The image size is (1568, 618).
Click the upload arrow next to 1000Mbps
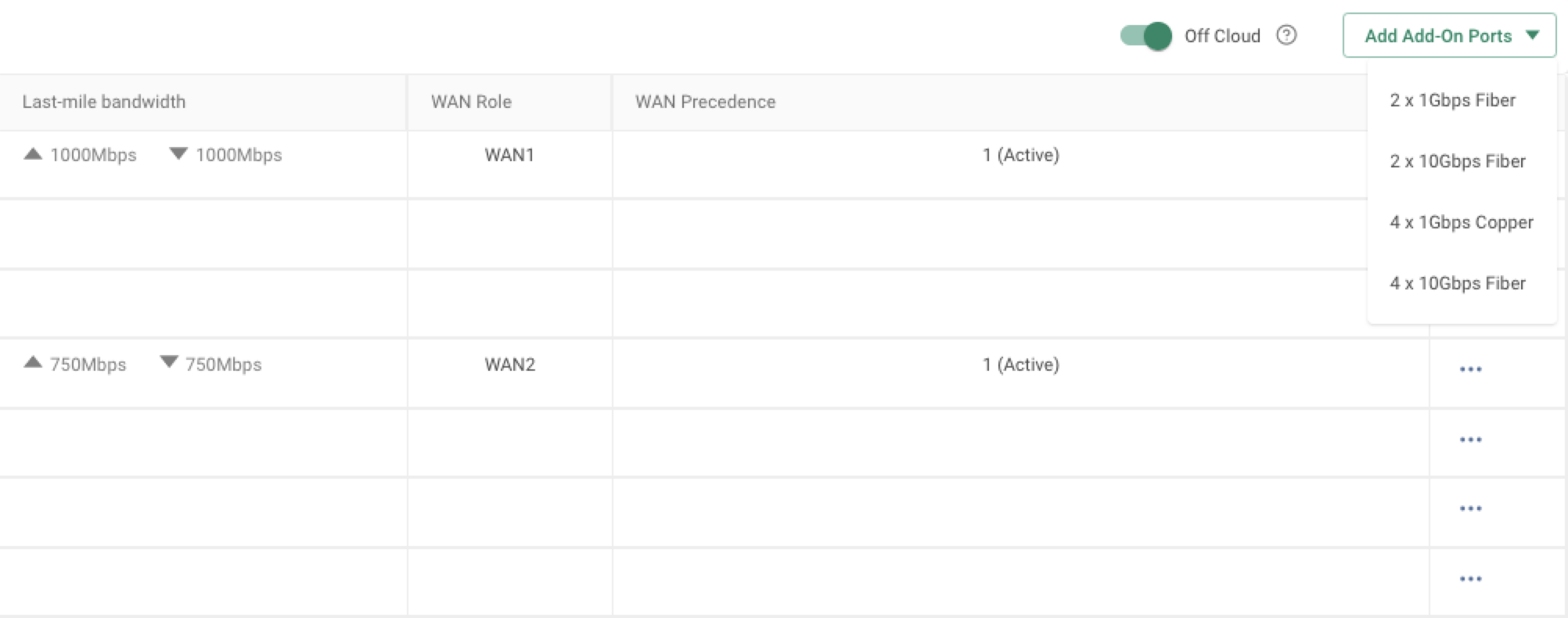coord(33,153)
